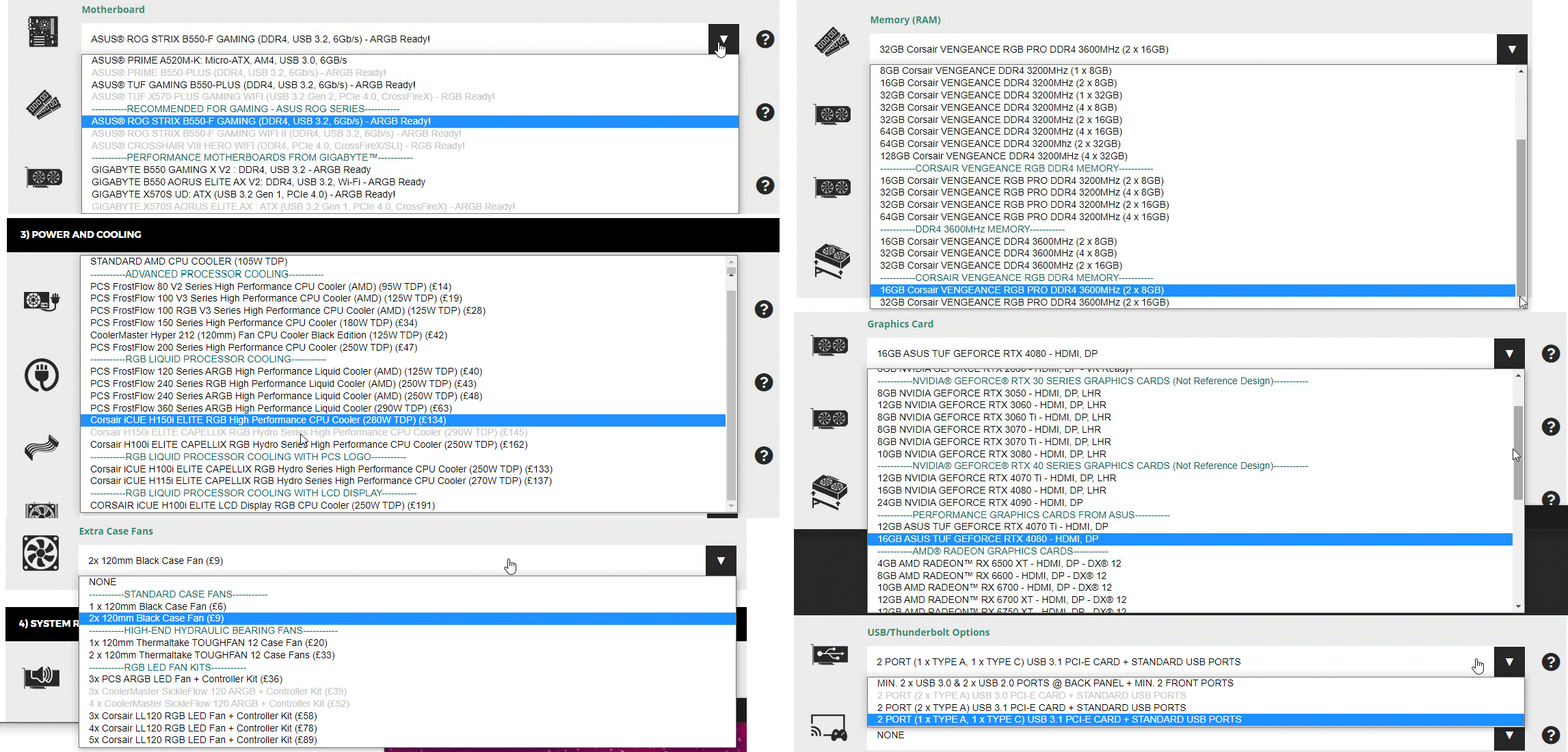Click the case fan icon next to Extra Case Fans
The width and height of the screenshot is (1568, 752).
pos(40,554)
